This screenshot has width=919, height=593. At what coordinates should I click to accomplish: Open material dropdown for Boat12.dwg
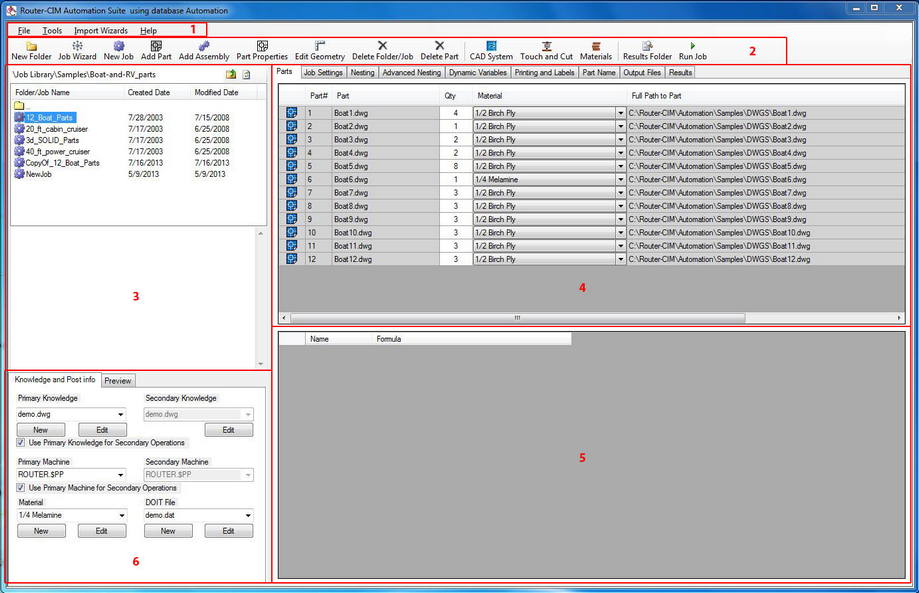(x=621, y=259)
